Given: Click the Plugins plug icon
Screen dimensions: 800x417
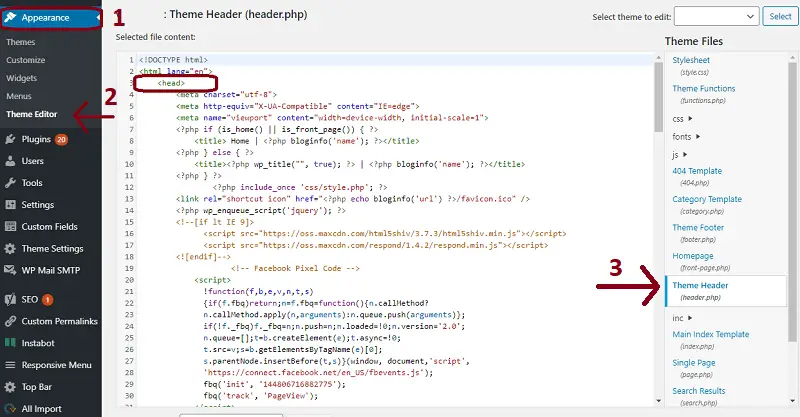Looking at the screenshot, I should (10, 139).
